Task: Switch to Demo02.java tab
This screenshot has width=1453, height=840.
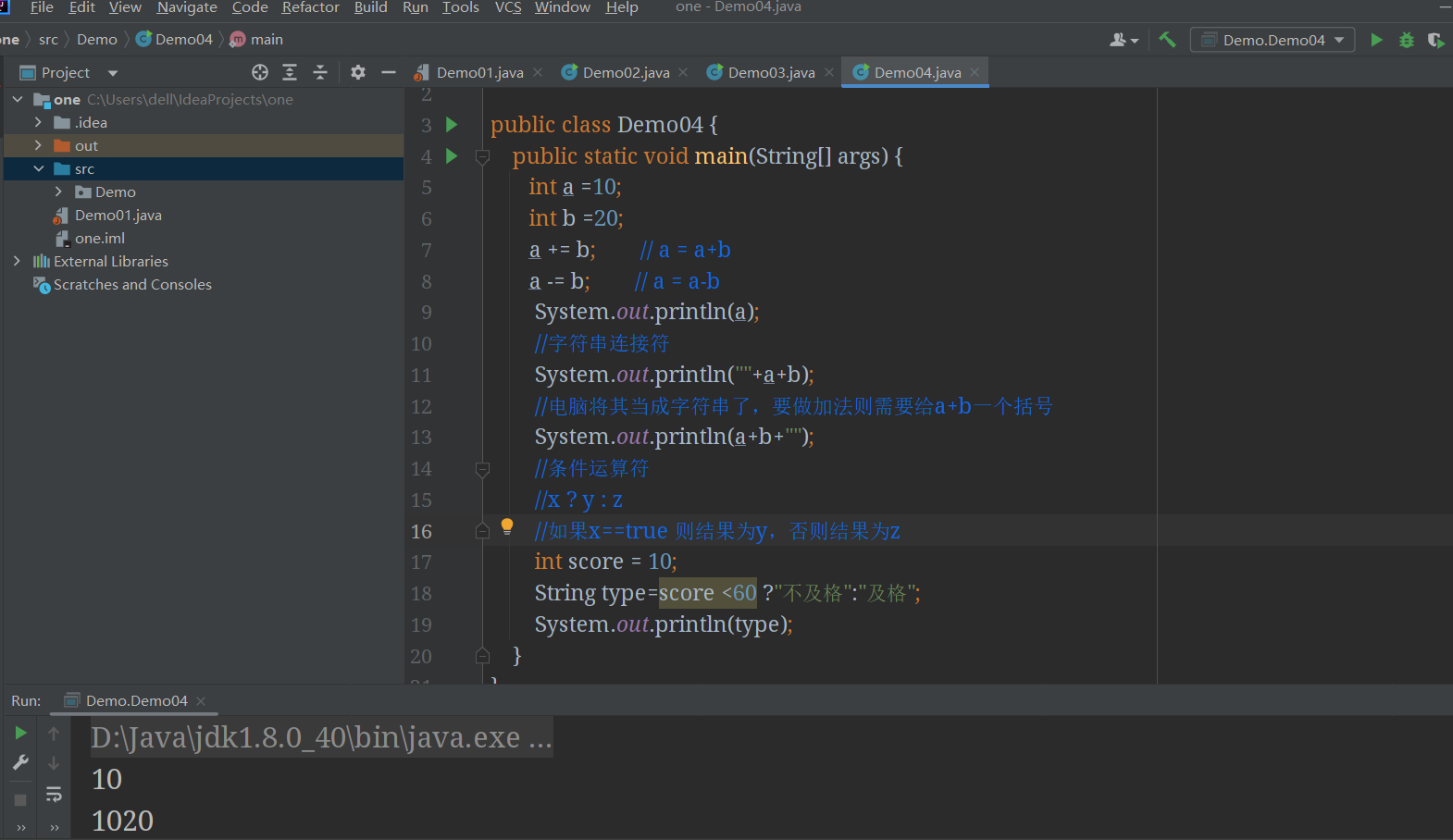Action: click(626, 72)
